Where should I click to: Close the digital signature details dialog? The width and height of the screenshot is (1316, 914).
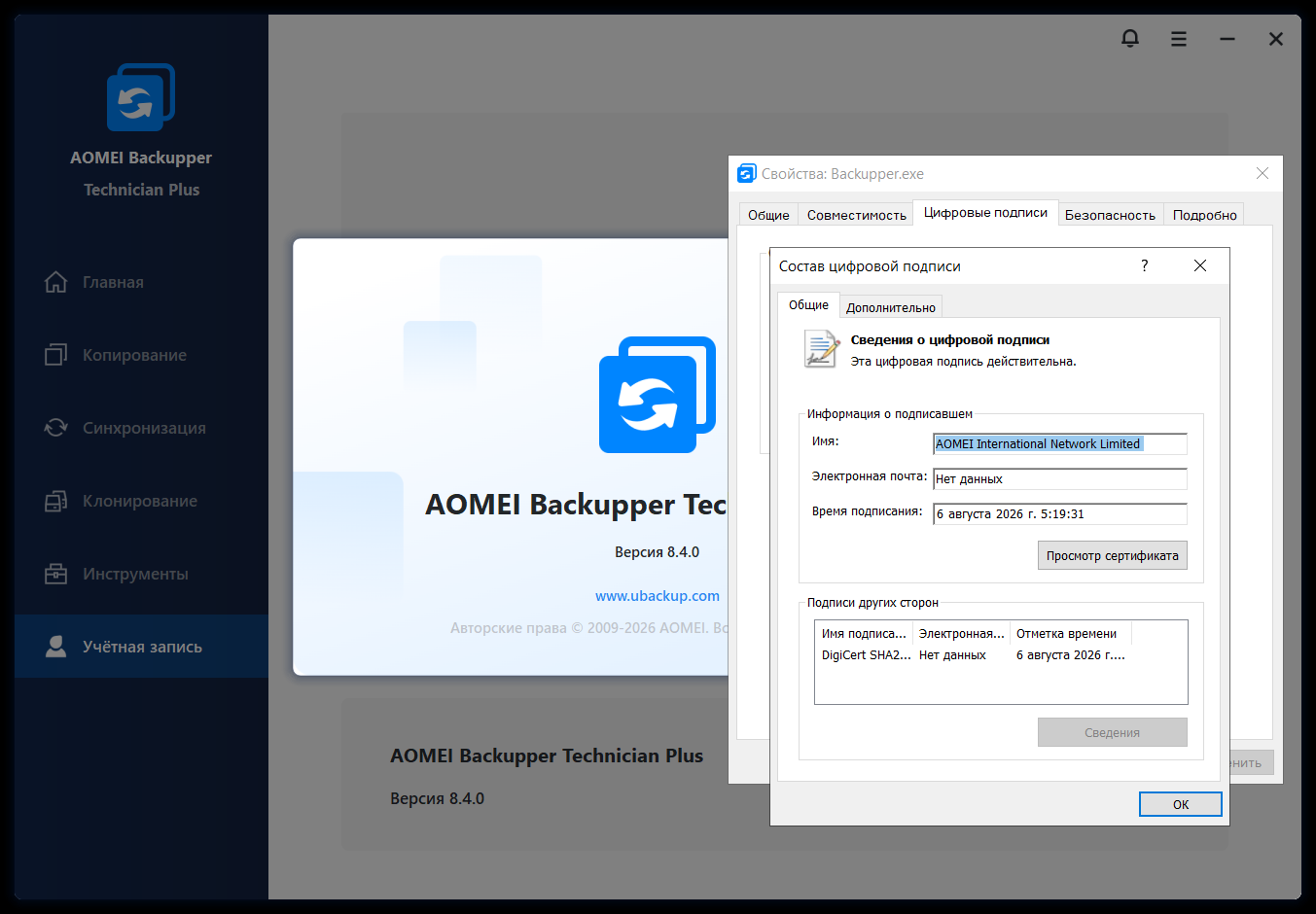[x=1200, y=265]
